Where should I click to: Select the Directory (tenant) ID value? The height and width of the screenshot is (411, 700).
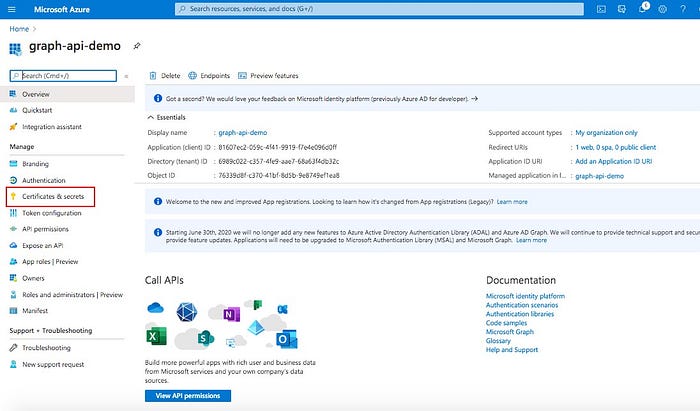279,162
